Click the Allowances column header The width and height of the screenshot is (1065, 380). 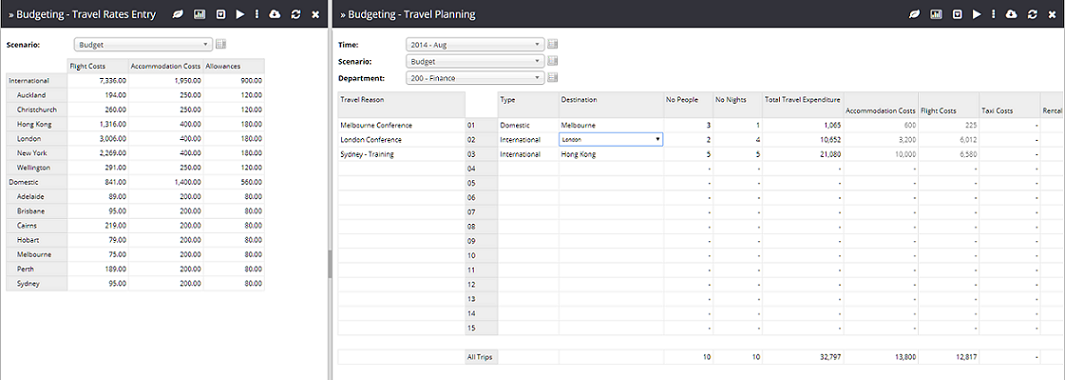[234, 66]
